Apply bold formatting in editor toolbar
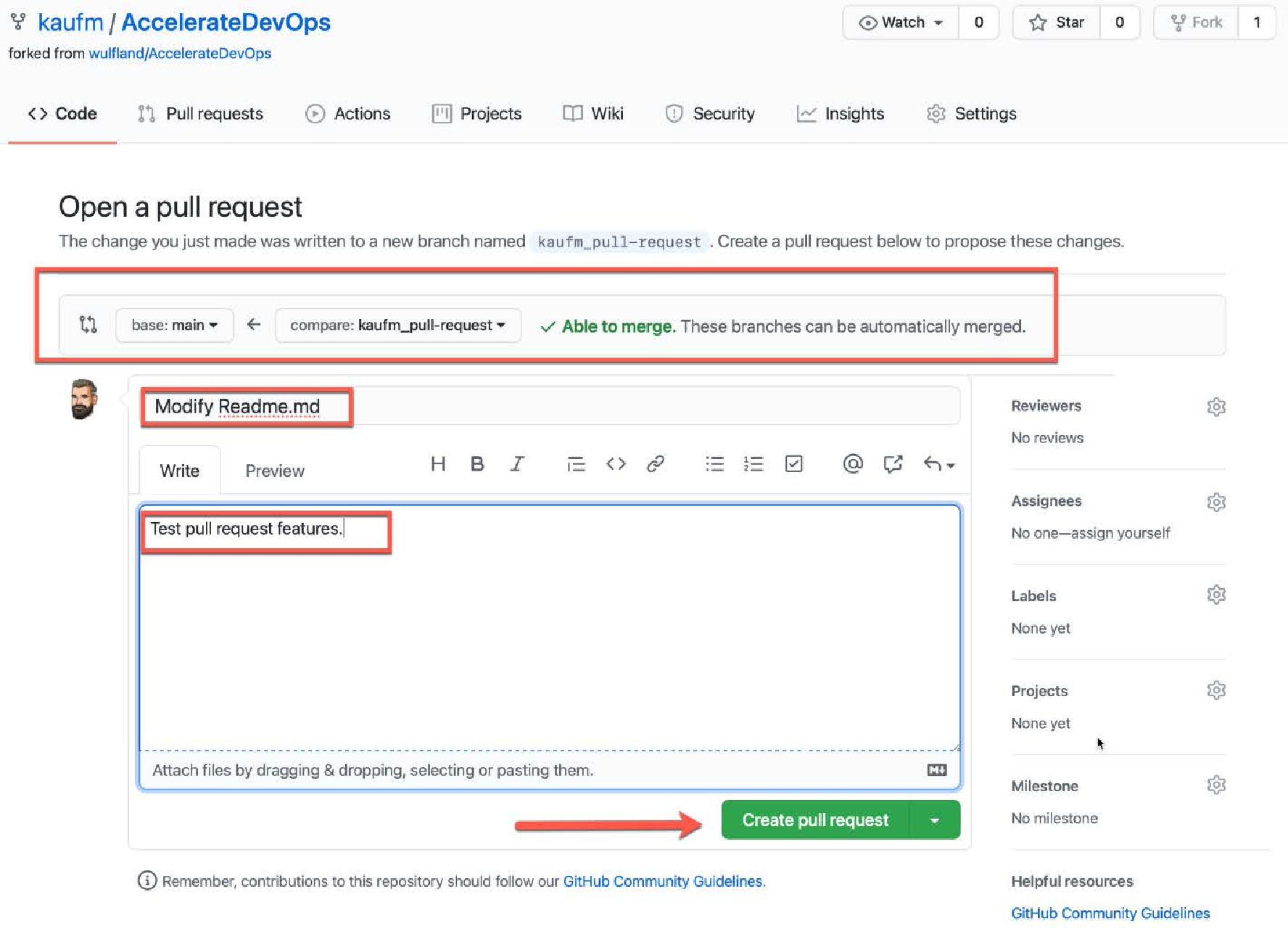This screenshot has height=934, width=1288. pyautogui.click(x=476, y=464)
